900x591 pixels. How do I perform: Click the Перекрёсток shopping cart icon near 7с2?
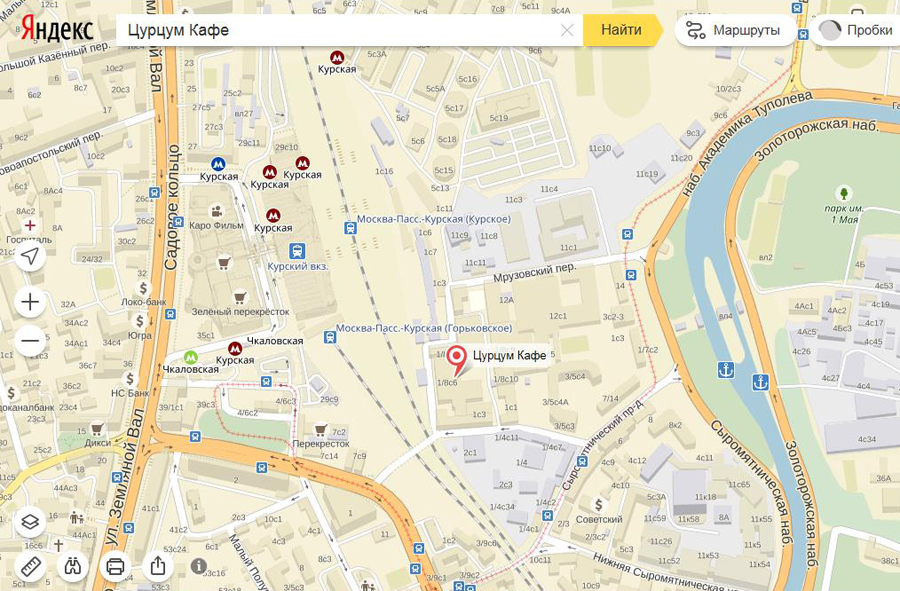(x=321, y=430)
